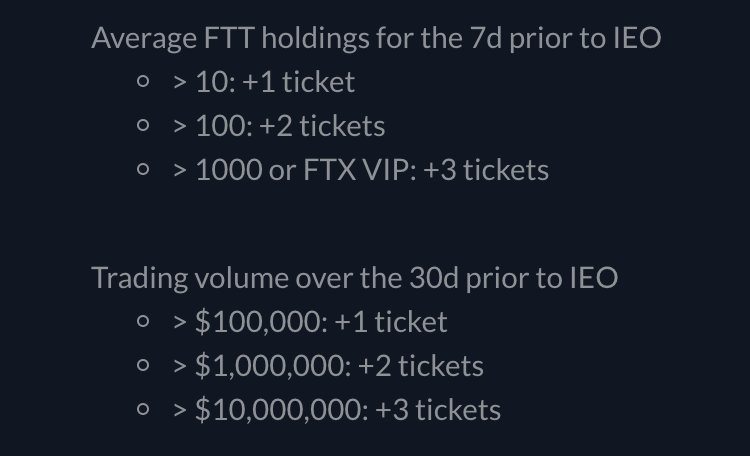This screenshot has width=750, height=456.
Task: Click the bullet circle beside the FTX VIP line
Action: (143, 169)
